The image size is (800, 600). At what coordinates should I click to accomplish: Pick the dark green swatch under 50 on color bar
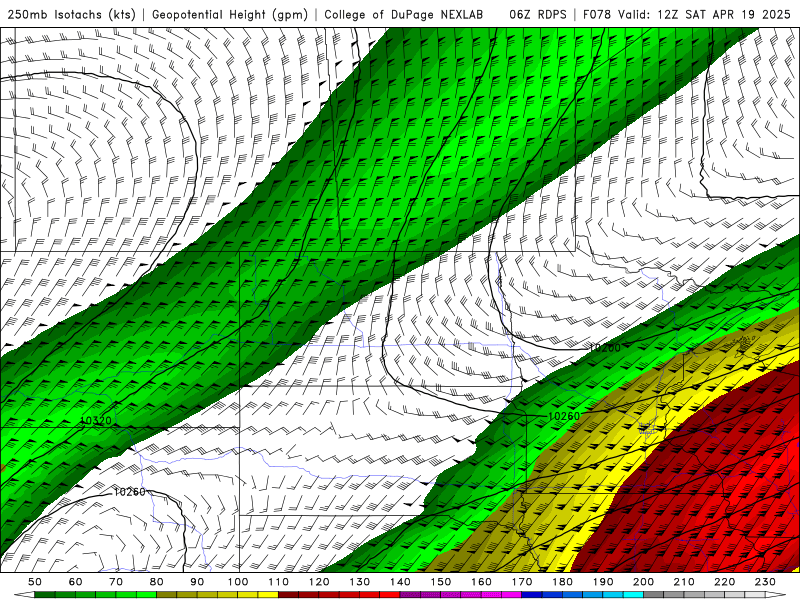coord(45,595)
